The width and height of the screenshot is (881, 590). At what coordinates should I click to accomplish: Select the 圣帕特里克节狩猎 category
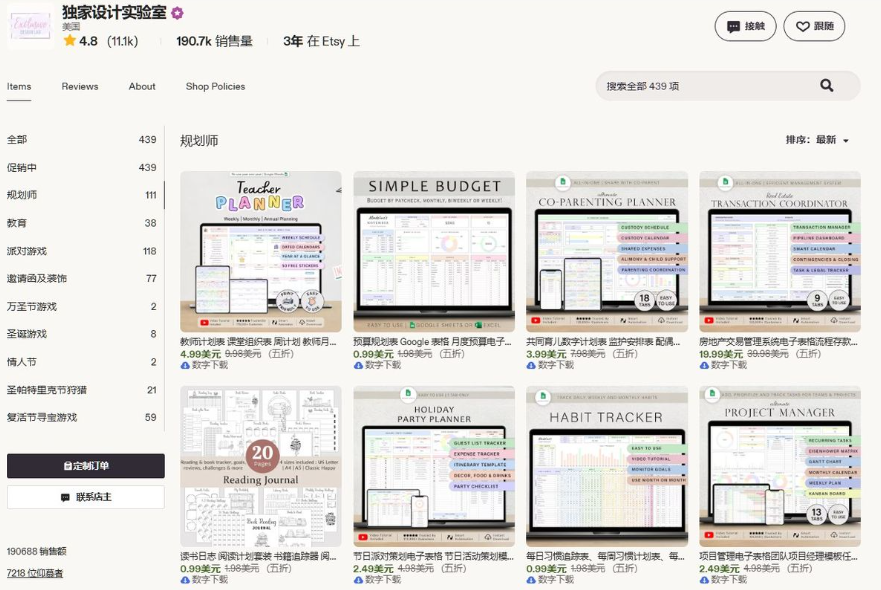click(82, 390)
